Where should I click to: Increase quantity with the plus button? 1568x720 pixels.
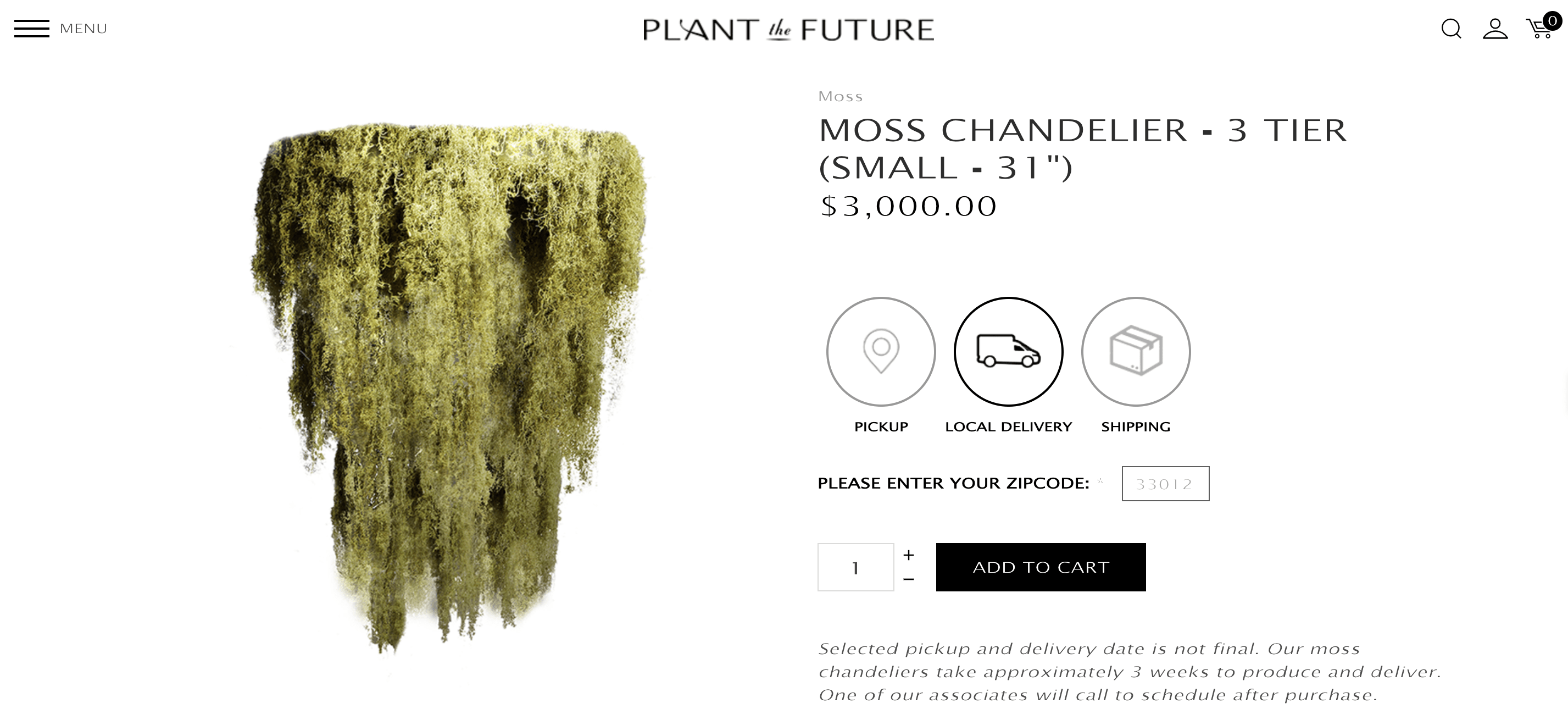909,555
